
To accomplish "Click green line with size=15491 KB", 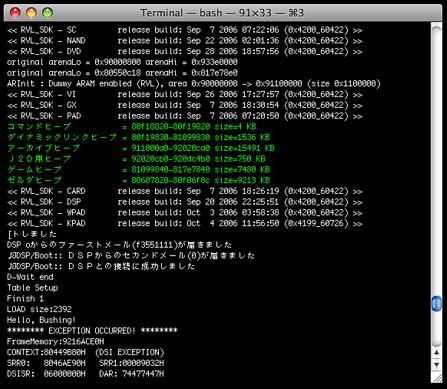I will point(141,148).
